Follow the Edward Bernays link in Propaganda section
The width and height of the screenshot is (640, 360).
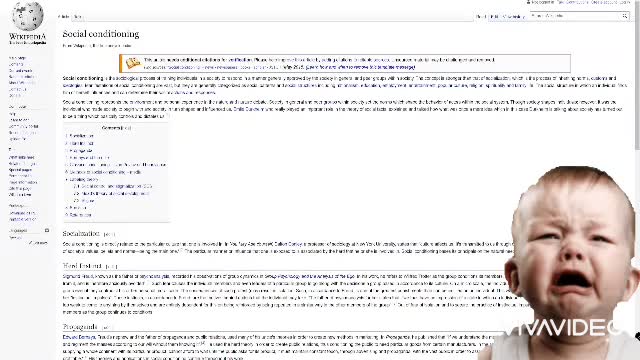coord(79,337)
